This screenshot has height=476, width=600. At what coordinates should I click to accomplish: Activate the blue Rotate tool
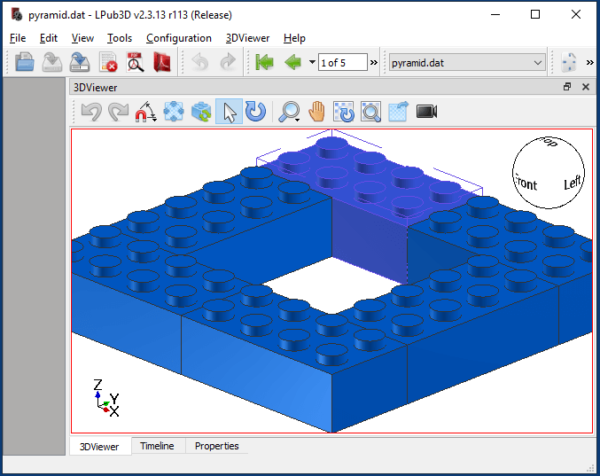256,112
